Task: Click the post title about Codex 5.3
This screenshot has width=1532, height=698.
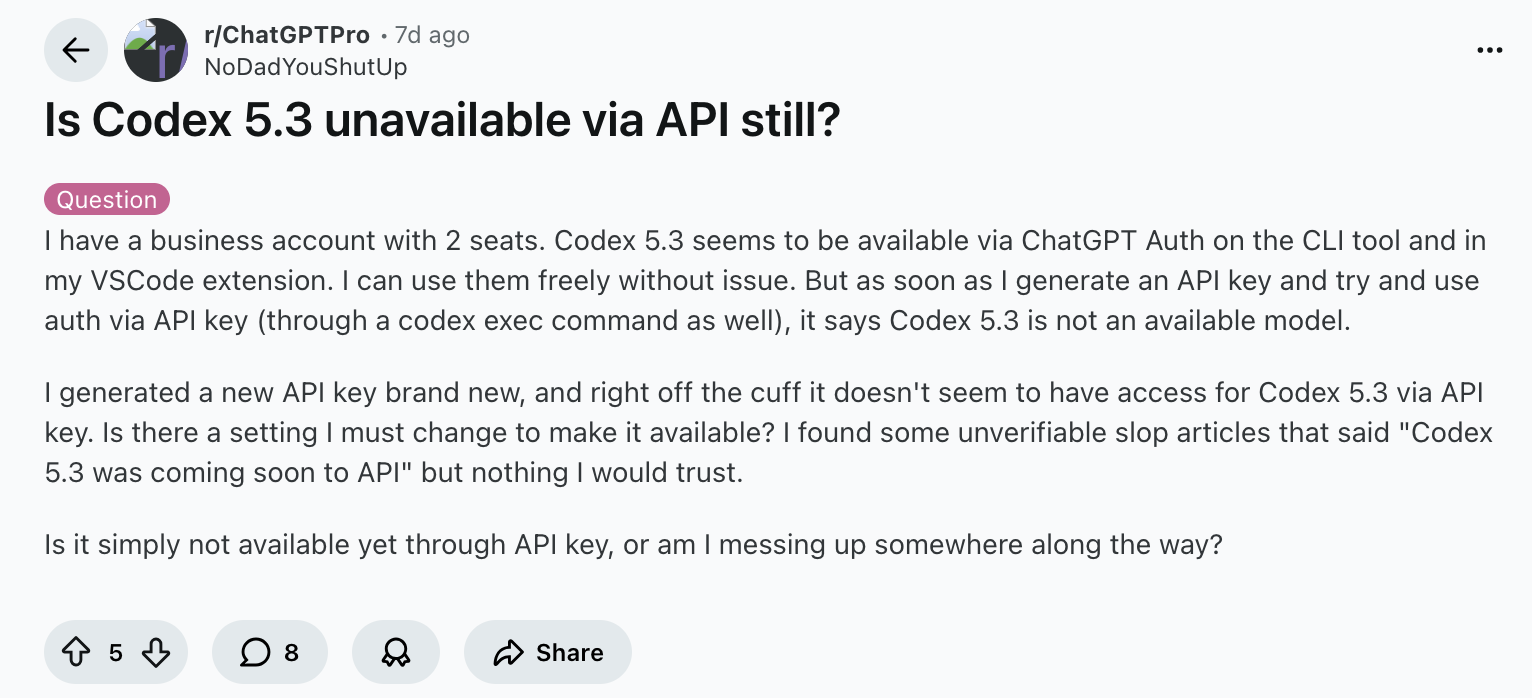Action: (442, 121)
